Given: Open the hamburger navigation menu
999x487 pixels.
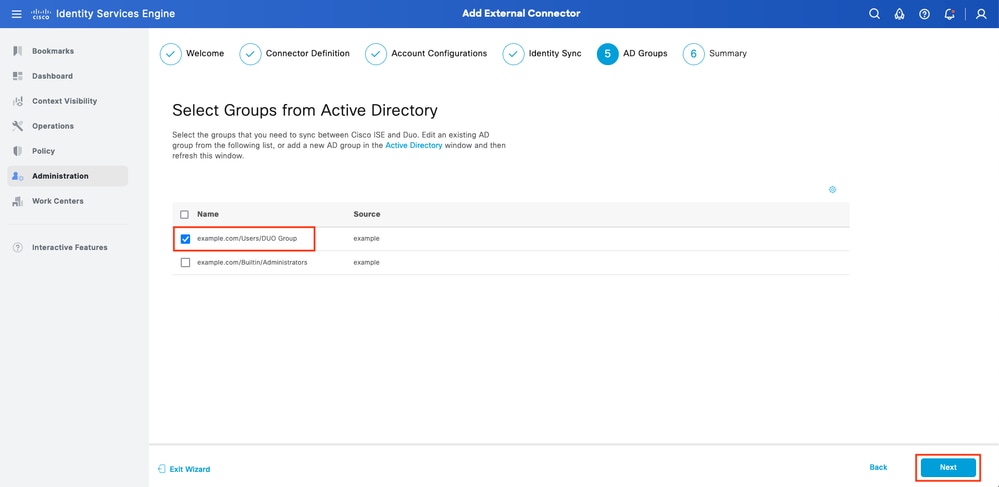Looking at the screenshot, I should click(17, 13).
